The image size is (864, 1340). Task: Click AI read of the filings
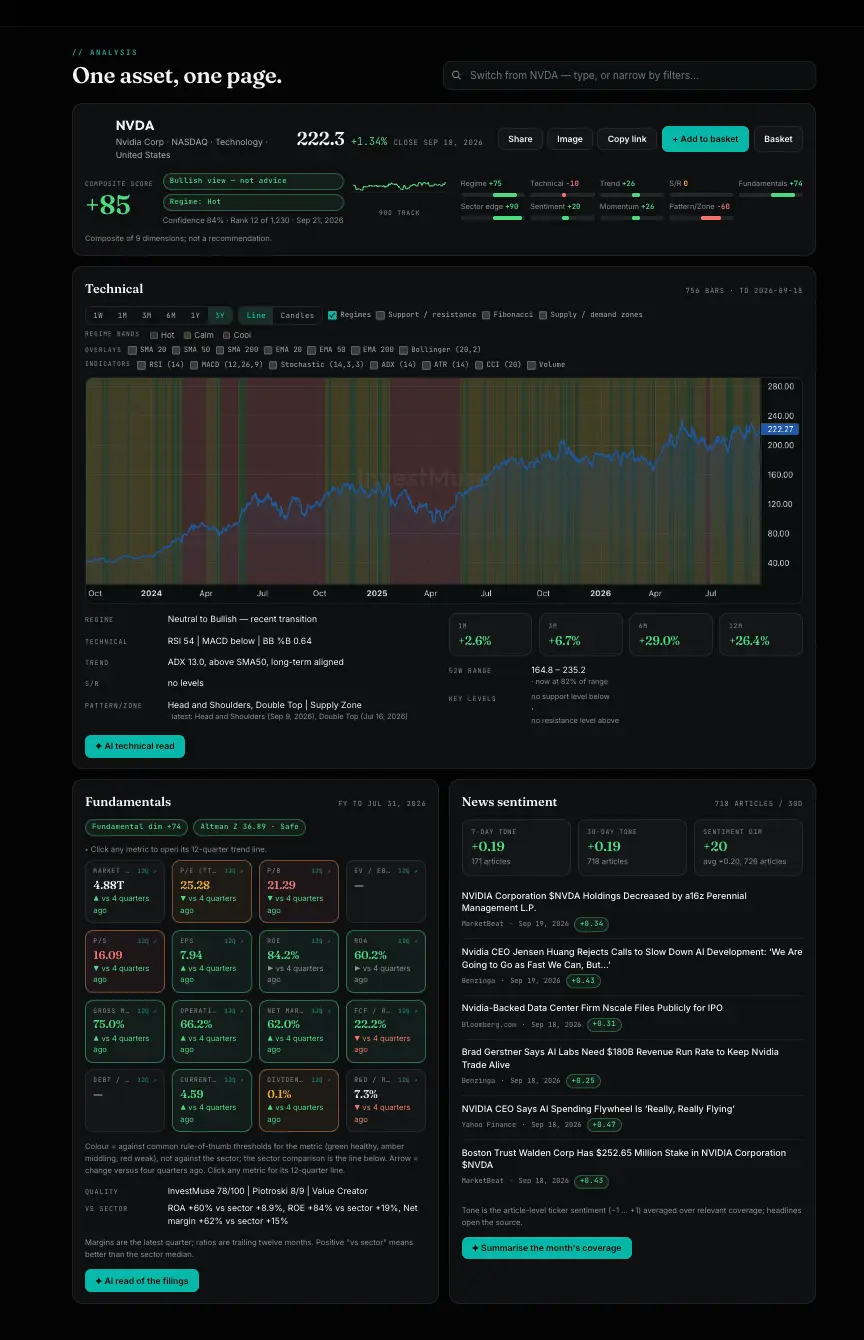tap(142, 1281)
